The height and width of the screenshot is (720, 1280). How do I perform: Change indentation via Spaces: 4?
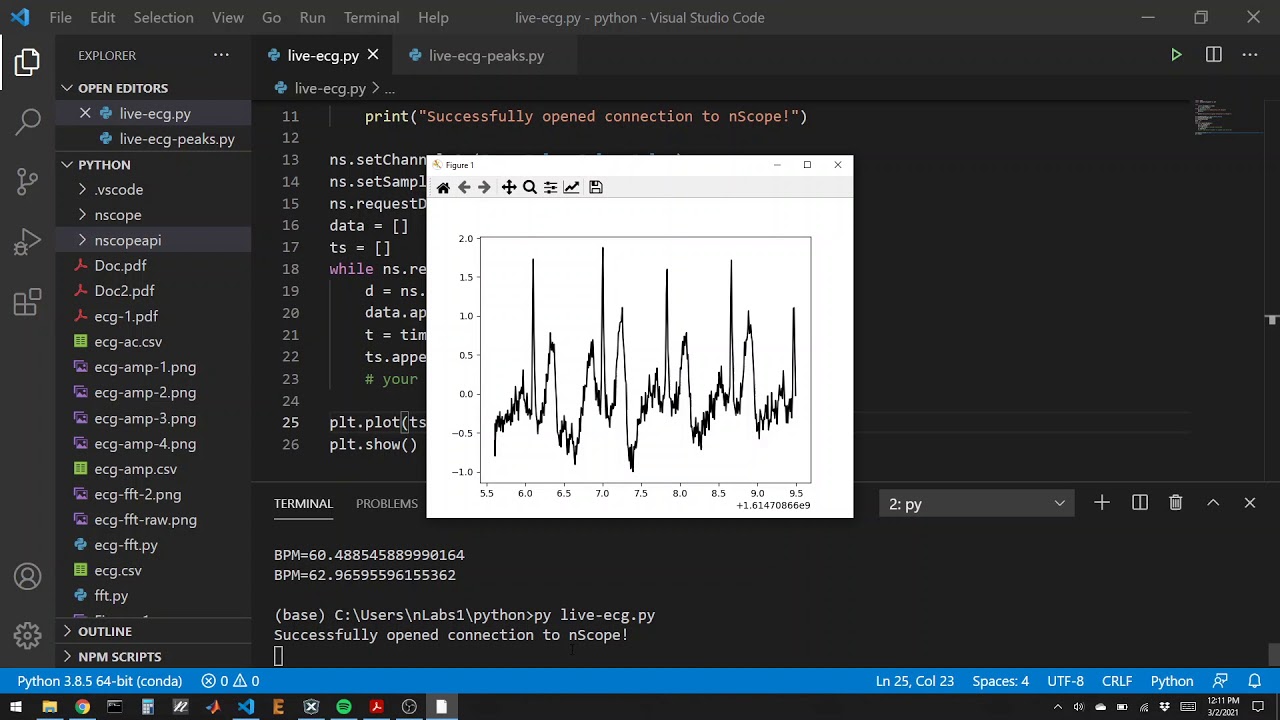click(x=1000, y=681)
